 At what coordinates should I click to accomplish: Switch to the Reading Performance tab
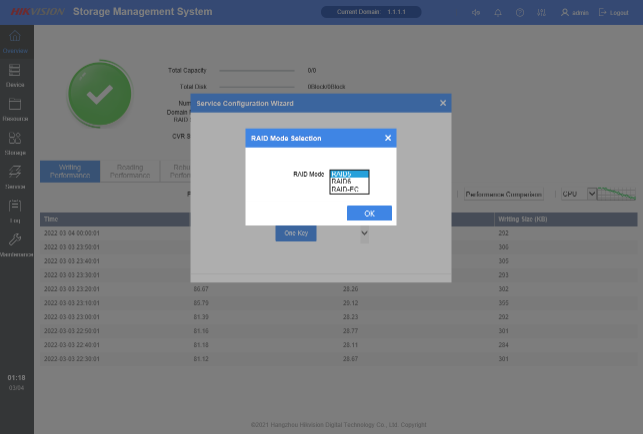coord(129,172)
